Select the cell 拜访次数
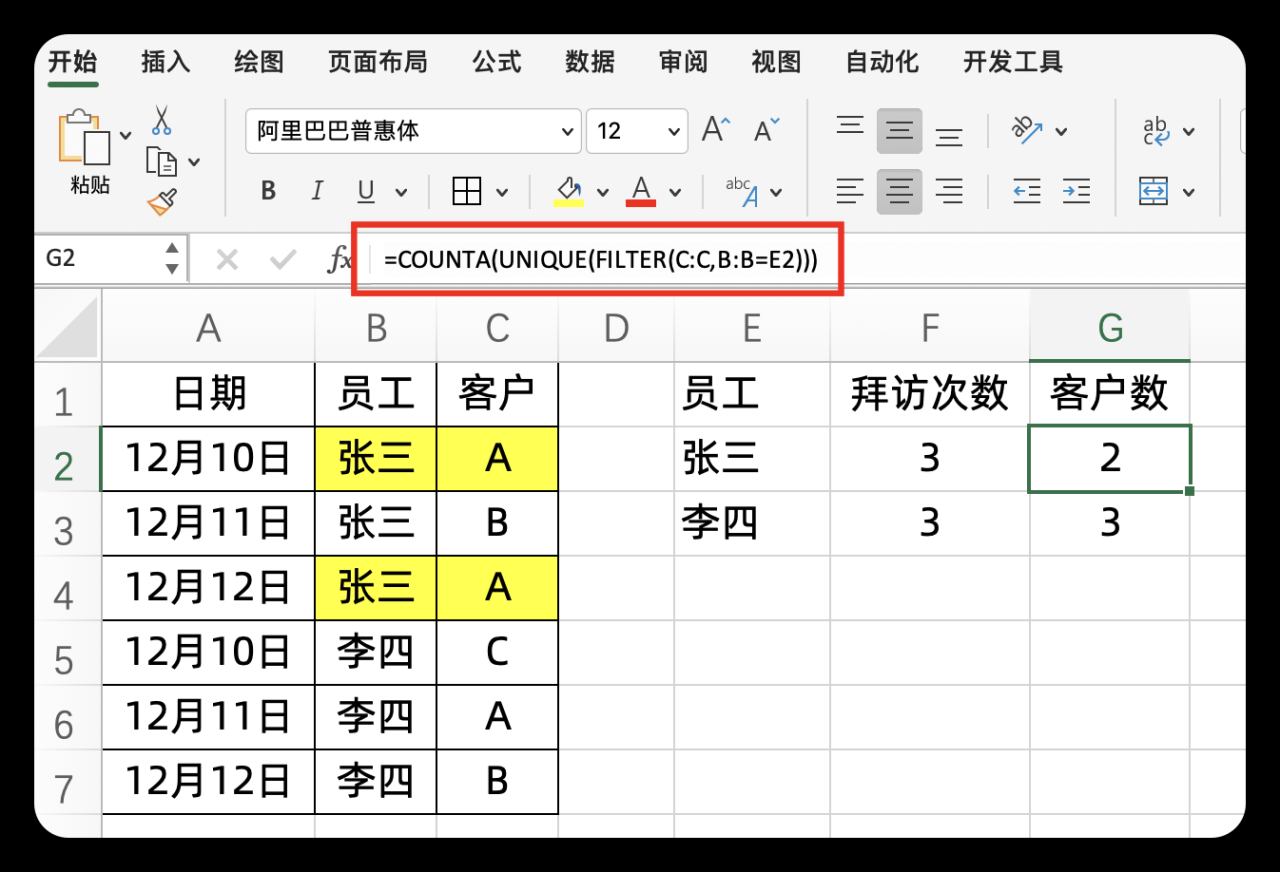Viewport: 1280px width, 872px height. pos(930,394)
